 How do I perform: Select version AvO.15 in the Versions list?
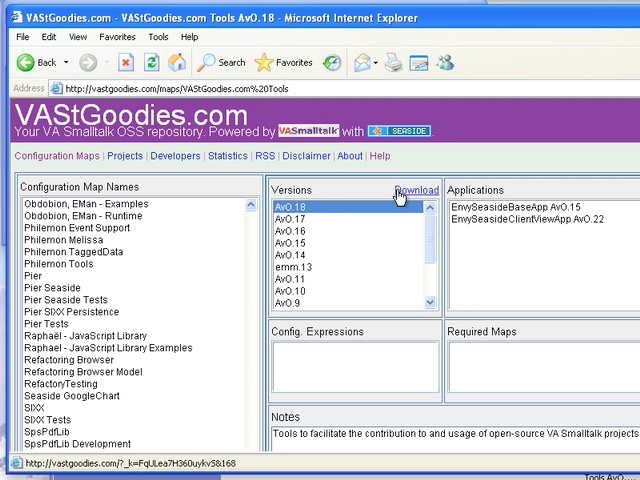[x=348, y=243]
